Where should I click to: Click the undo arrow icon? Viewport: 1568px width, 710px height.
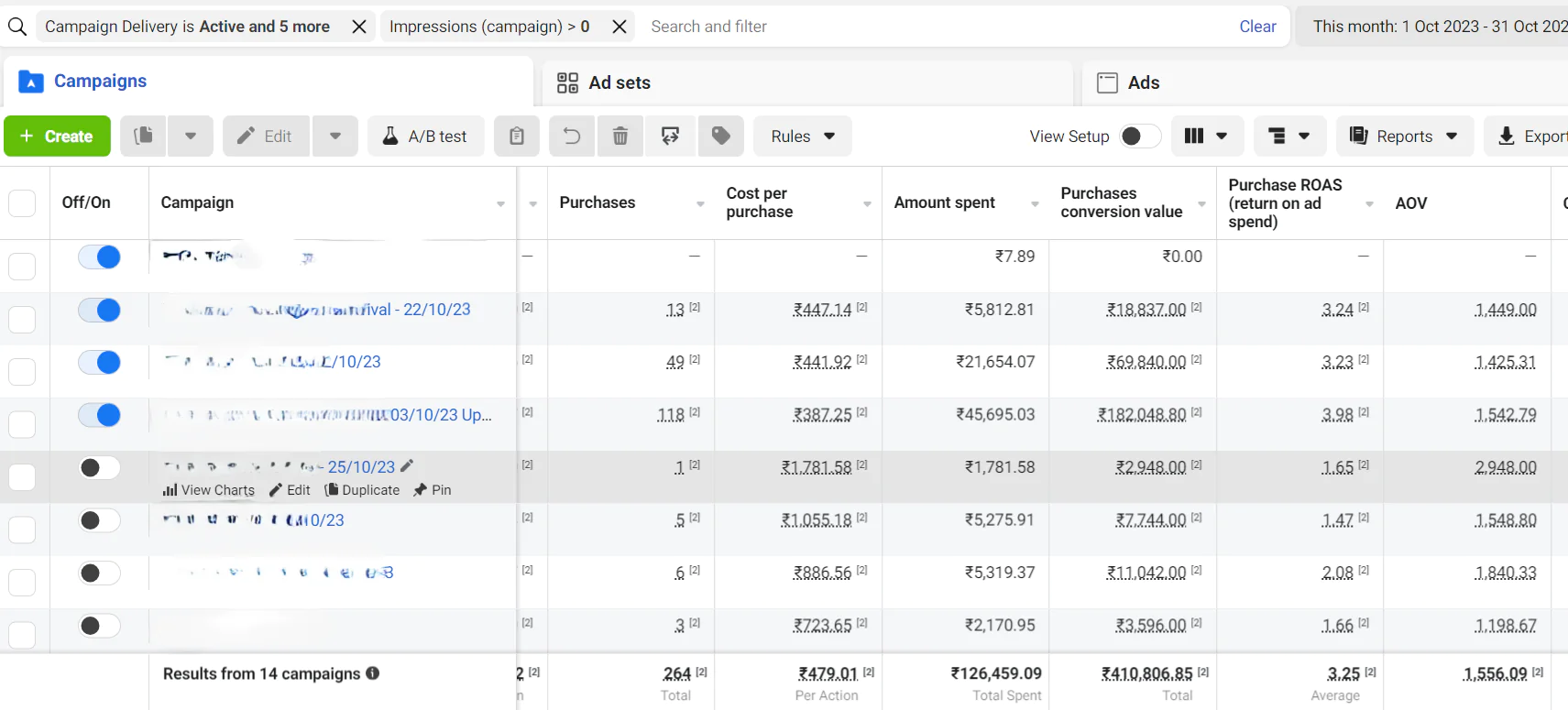572,136
